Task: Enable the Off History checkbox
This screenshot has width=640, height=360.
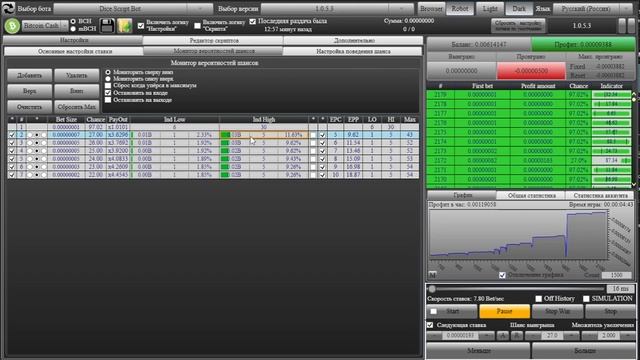Action: click(539, 299)
